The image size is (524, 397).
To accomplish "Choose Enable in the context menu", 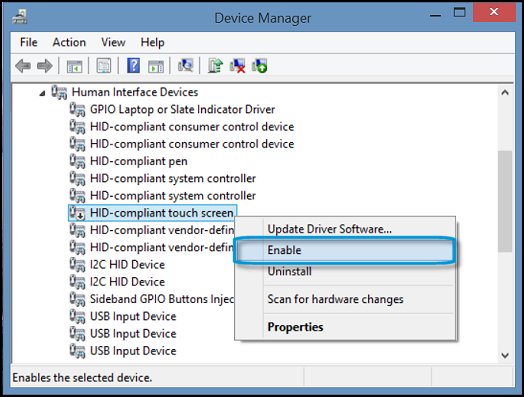I will pos(345,250).
